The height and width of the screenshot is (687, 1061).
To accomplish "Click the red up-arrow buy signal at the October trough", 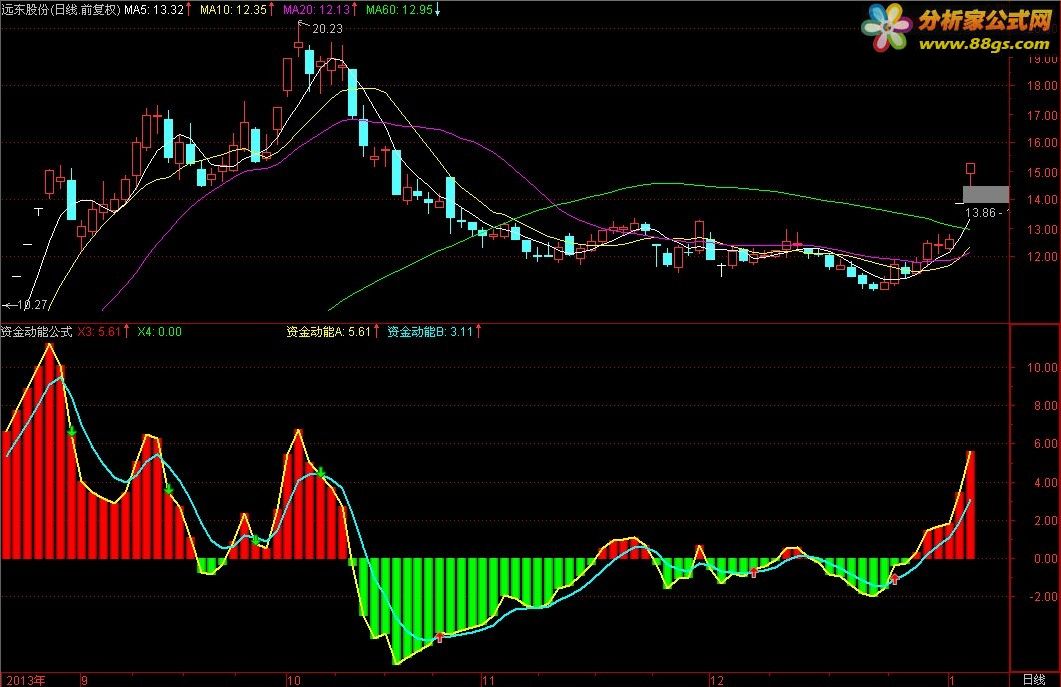I will (440, 637).
